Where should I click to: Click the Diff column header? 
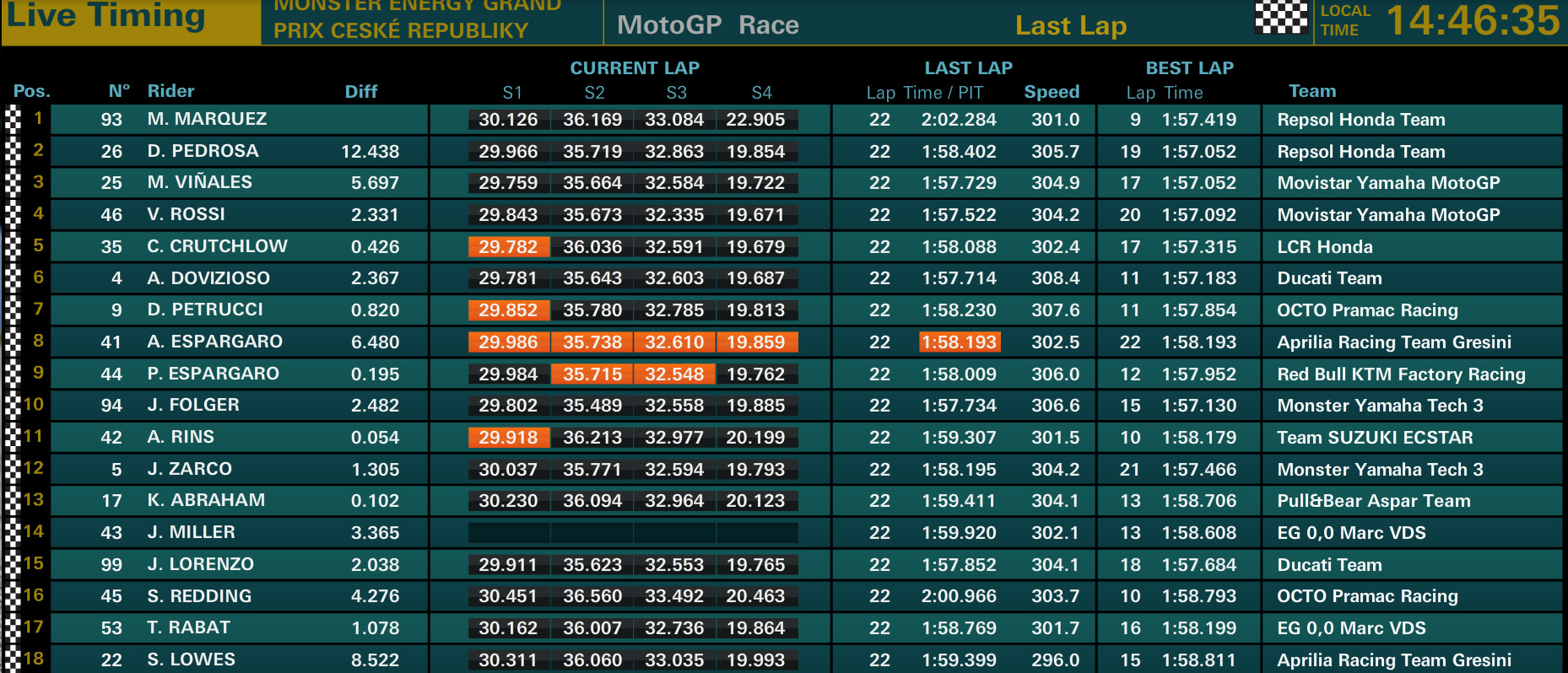pos(360,92)
